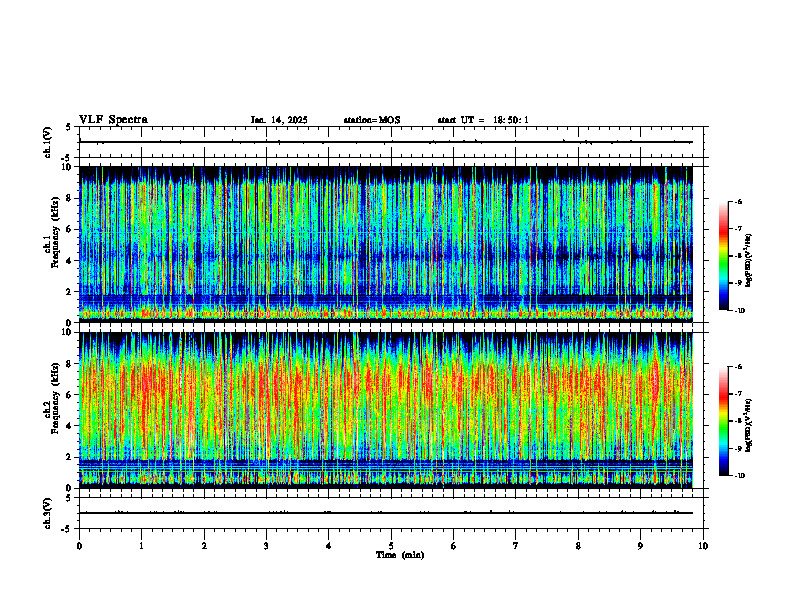
Task: Click tick label "0" on the time axis
Action: pyautogui.click(x=79, y=546)
